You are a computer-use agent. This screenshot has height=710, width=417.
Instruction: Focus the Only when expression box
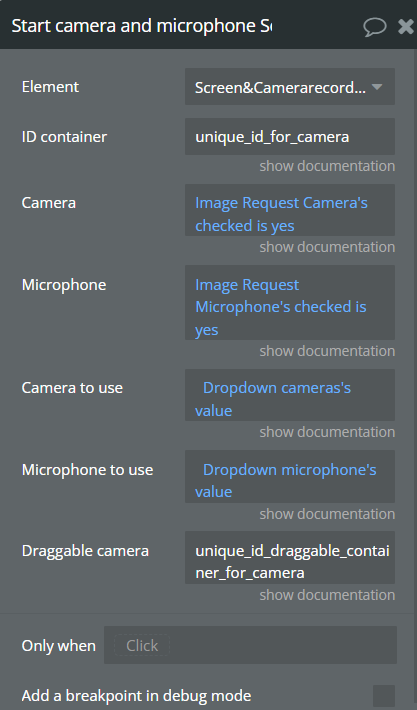250,645
